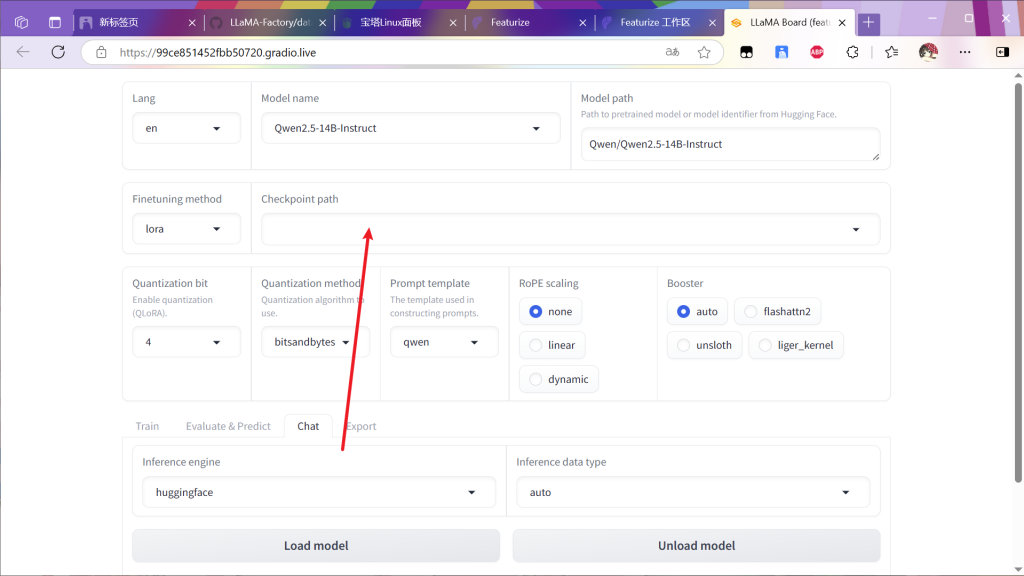Open the Favorites list icon

pos(891,52)
